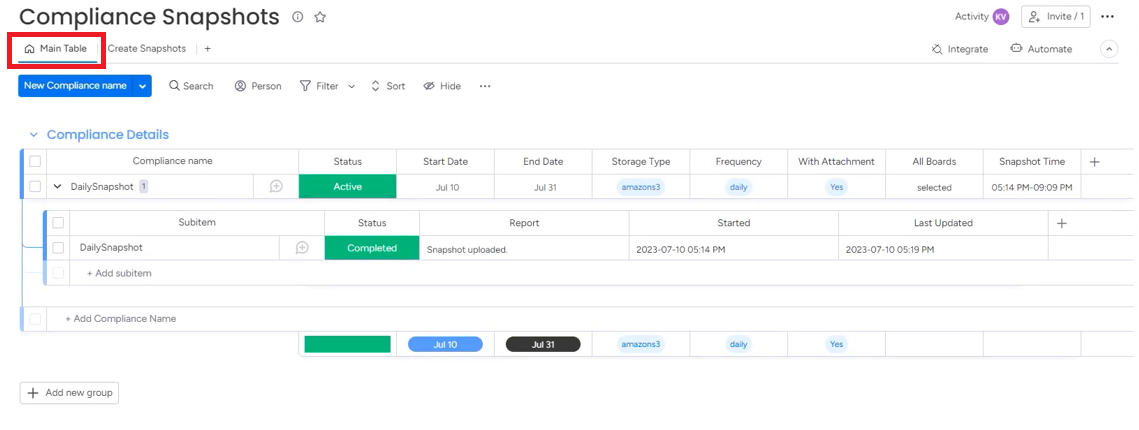Open the DailySnapshot item conversation bubble
The height and width of the screenshot is (430, 1139).
pyautogui.click(x=276, y=187)
